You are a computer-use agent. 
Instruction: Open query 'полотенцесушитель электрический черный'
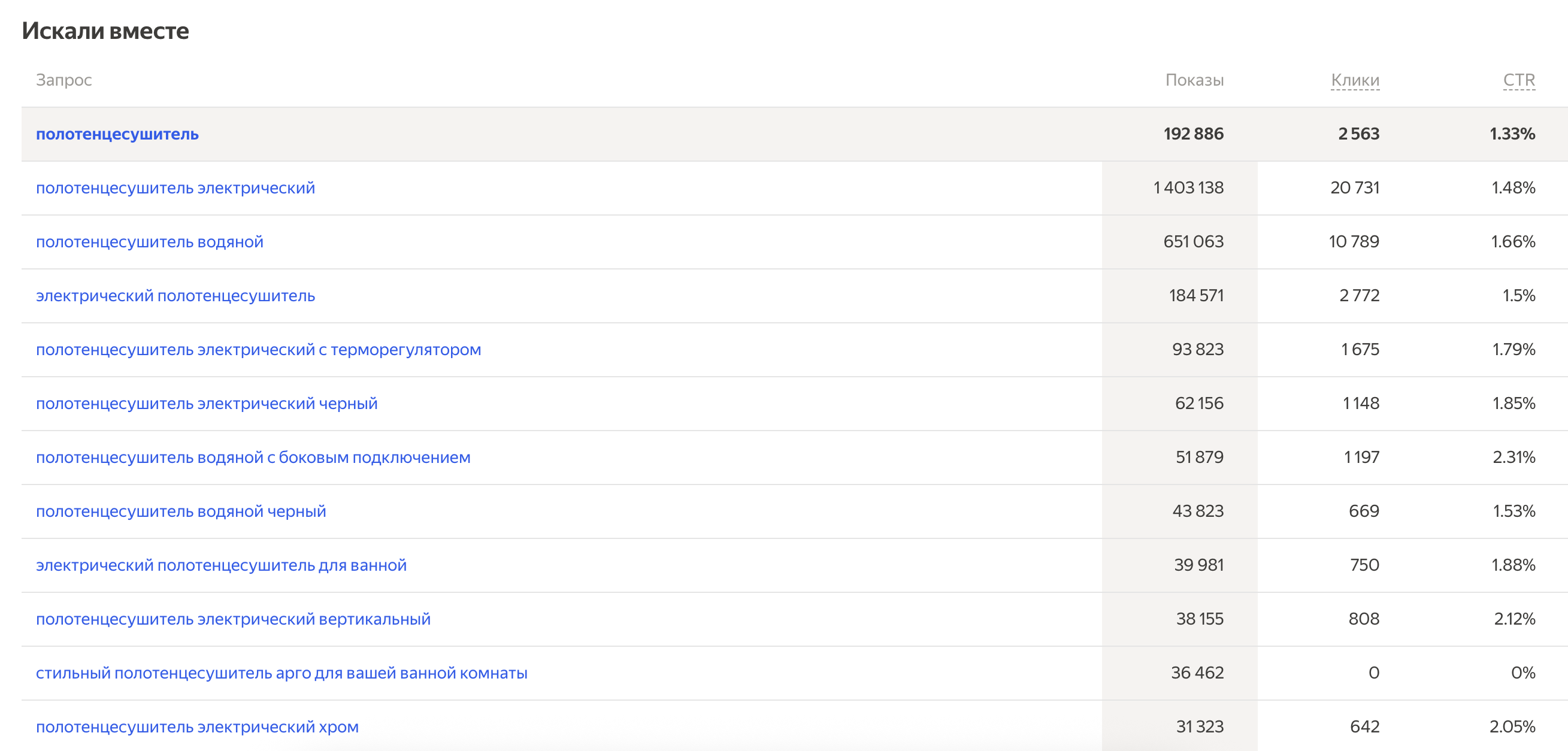[207, 404]
